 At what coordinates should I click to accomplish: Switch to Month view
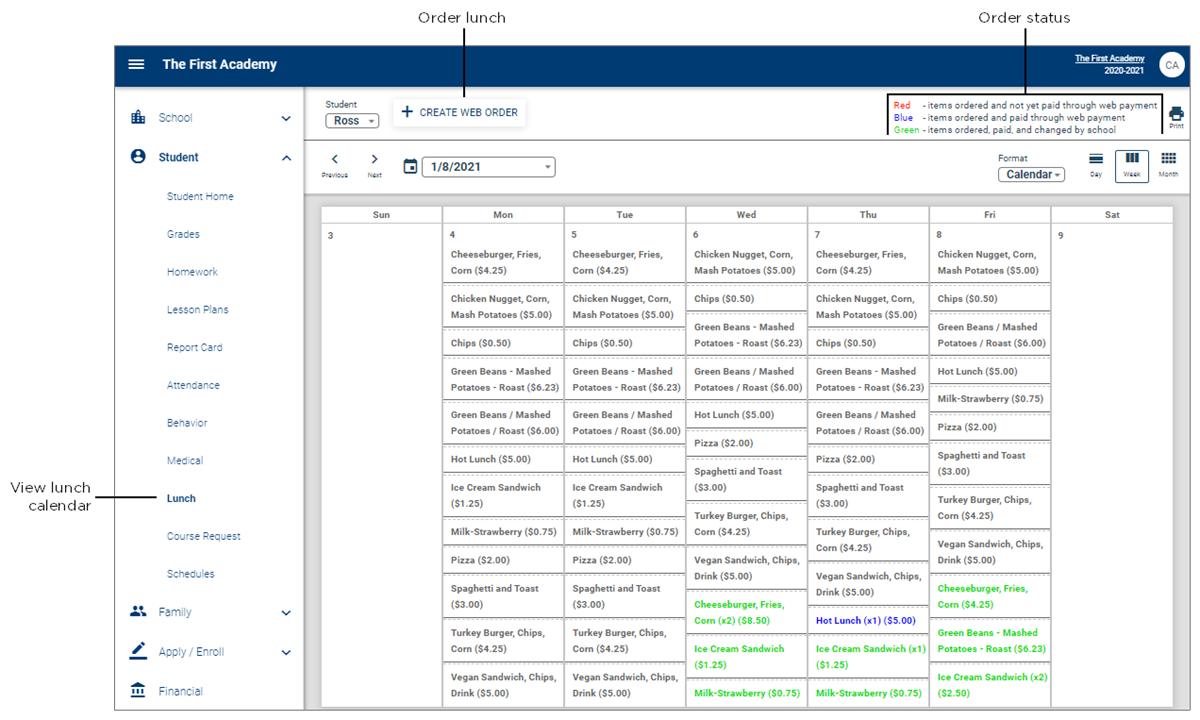point(1168,164)
